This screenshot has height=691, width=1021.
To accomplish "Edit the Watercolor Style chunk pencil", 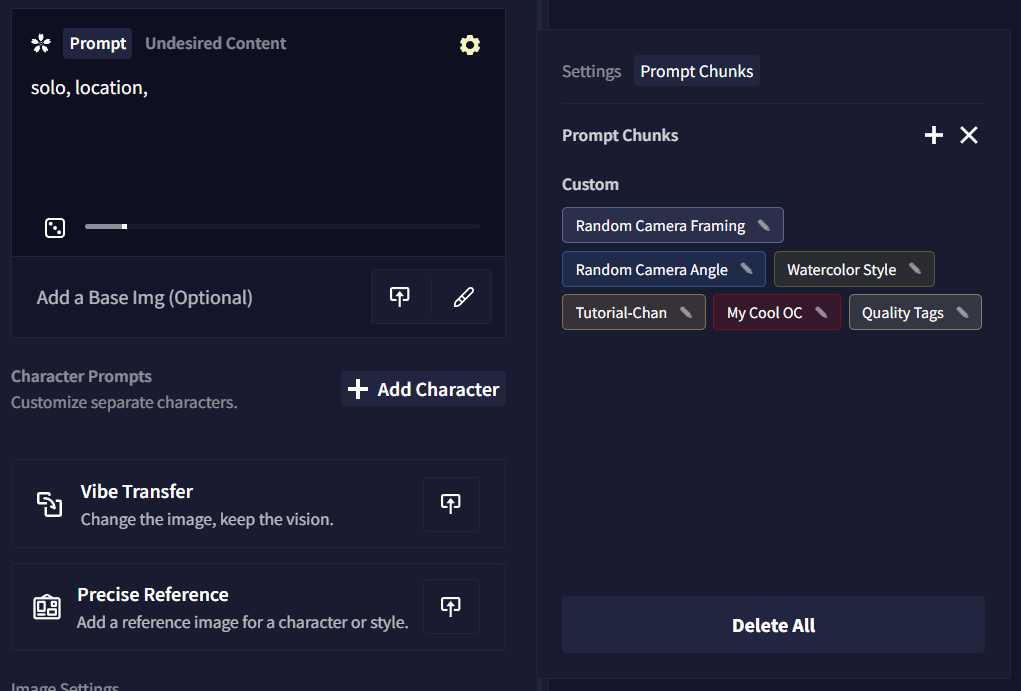I will 914,269.
